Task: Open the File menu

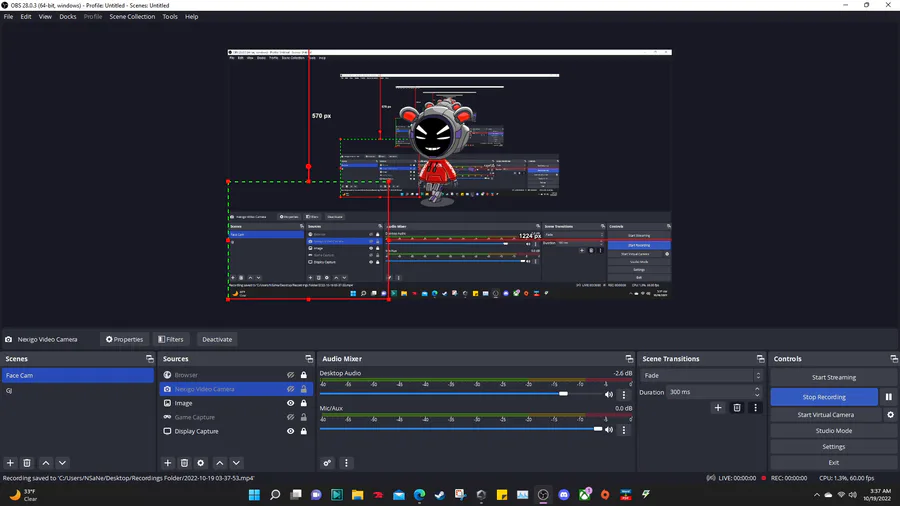Action: click(x=9, y=17)
